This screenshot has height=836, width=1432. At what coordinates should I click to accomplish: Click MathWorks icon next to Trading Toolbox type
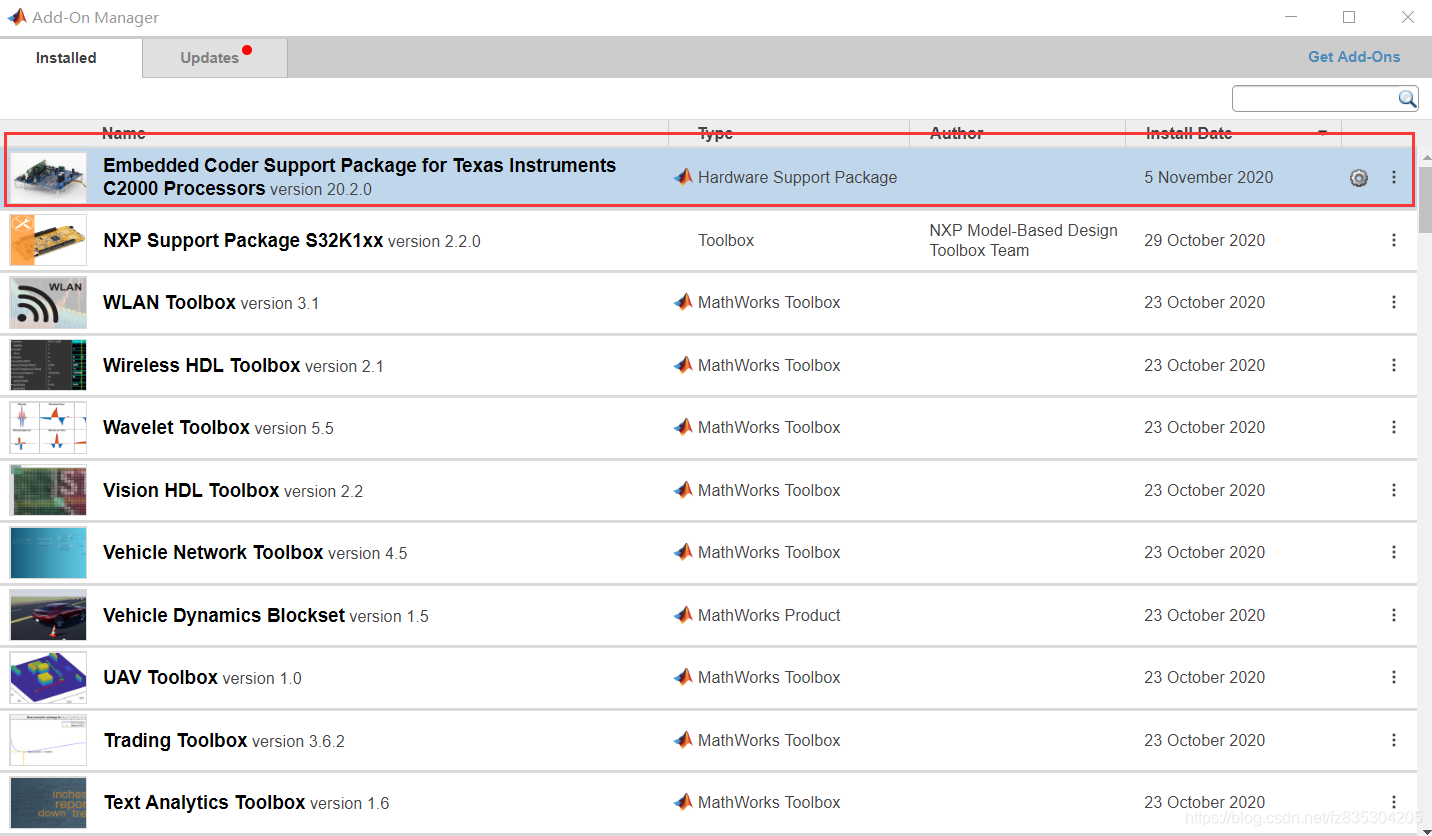pyautogui.click(x=683, y=740)
